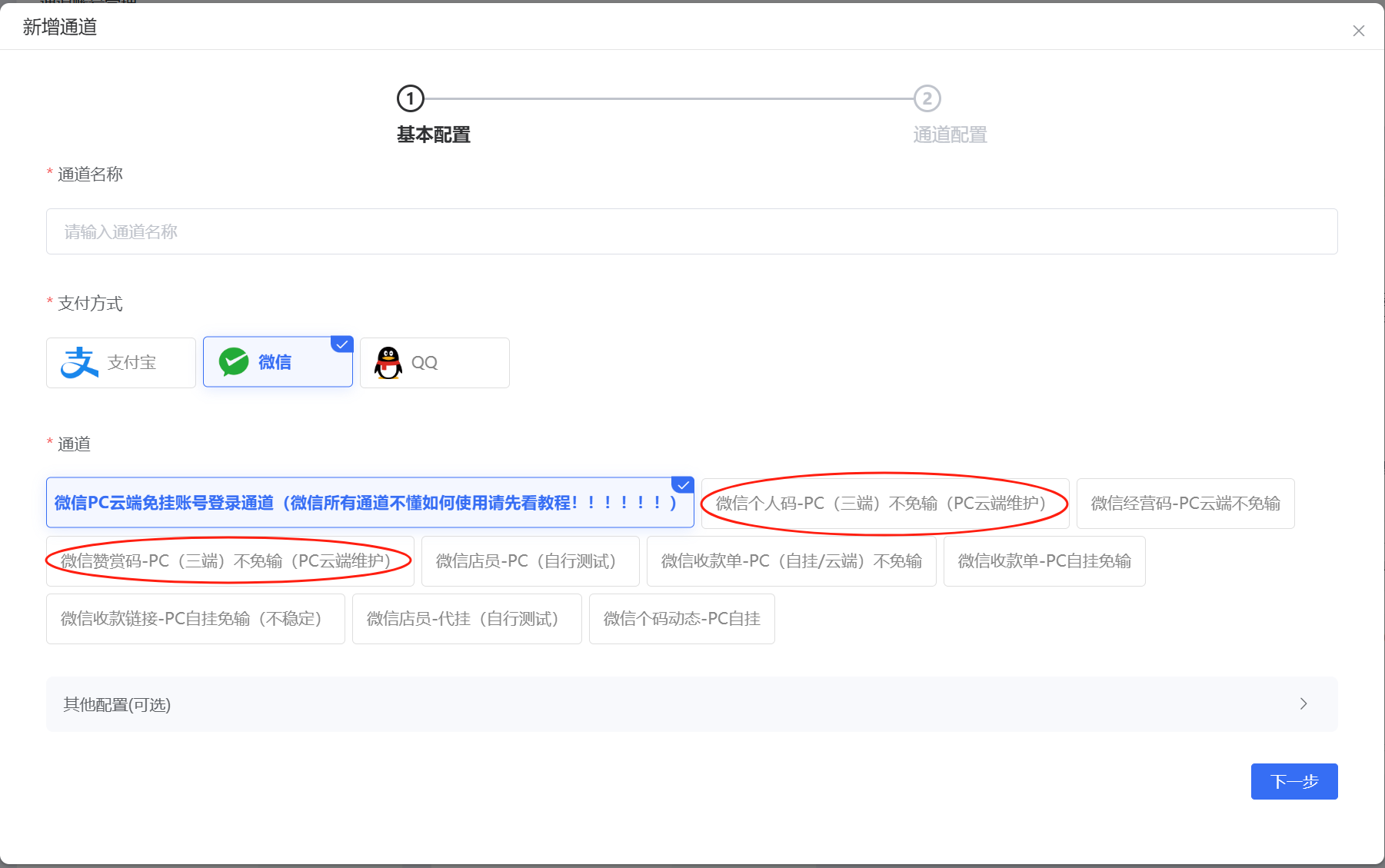
Task: Click the Alipay logo icon
Action: tap(79, 362)
